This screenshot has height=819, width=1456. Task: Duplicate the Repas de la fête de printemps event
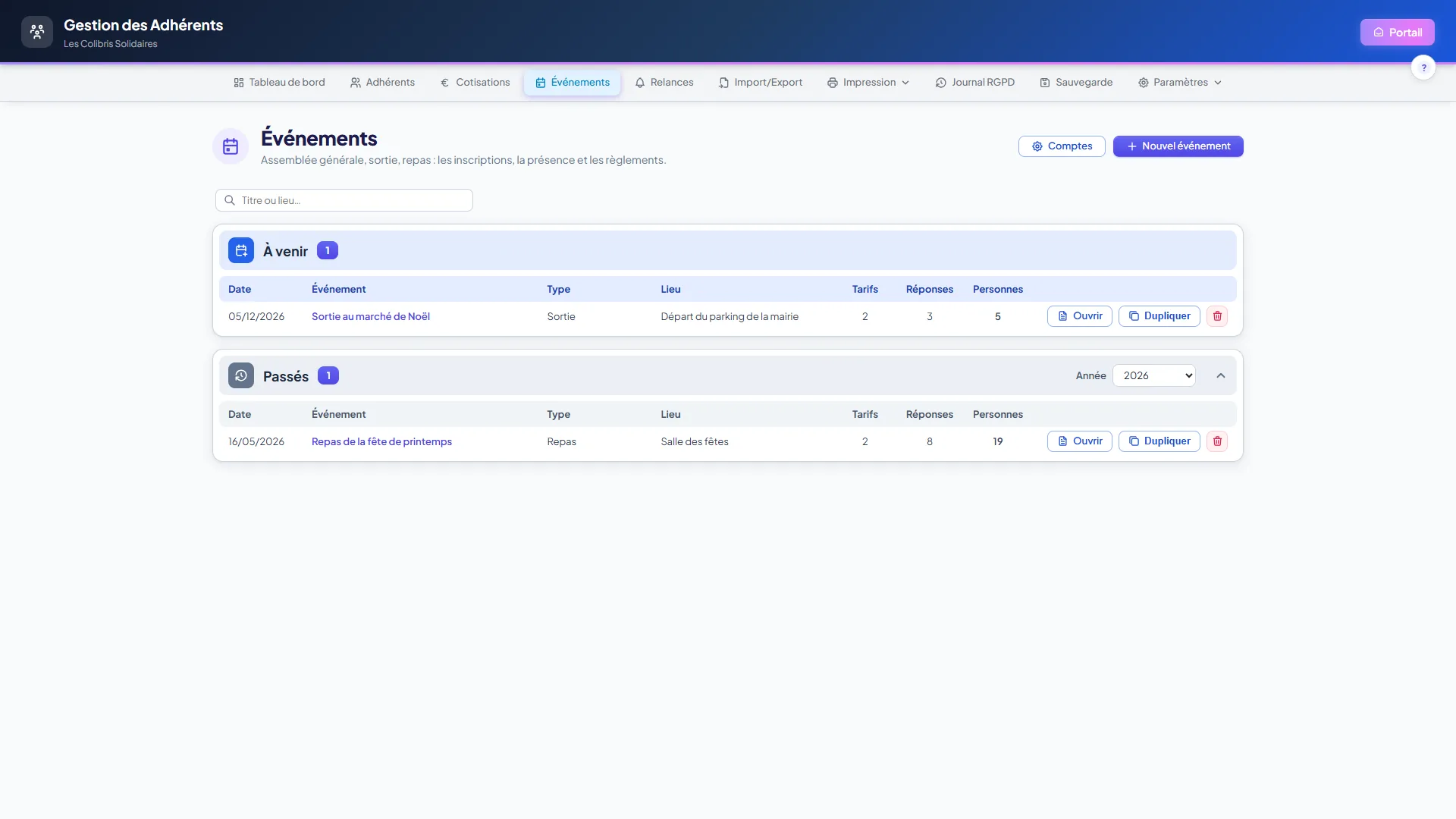(x=1159, y=441)
